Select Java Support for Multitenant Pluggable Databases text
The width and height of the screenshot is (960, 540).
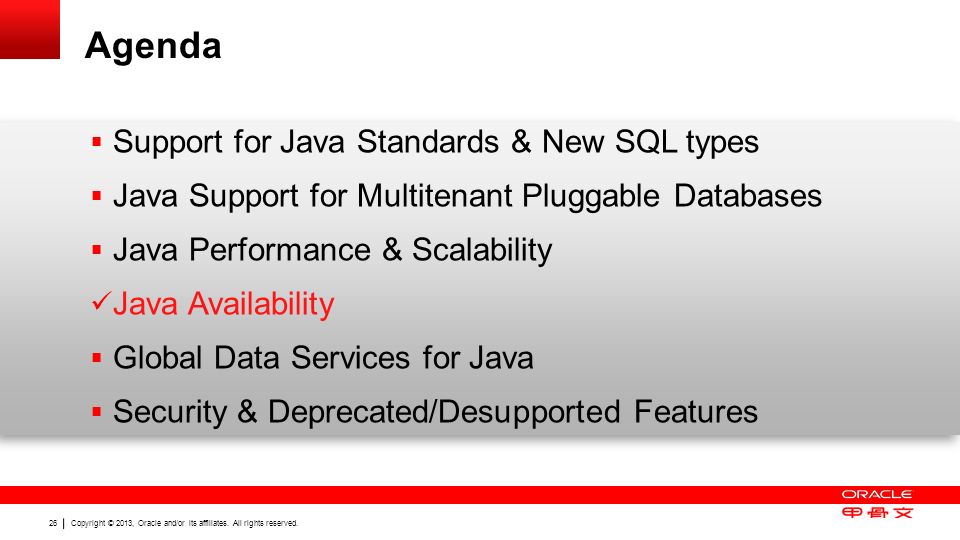click(467, 197)
